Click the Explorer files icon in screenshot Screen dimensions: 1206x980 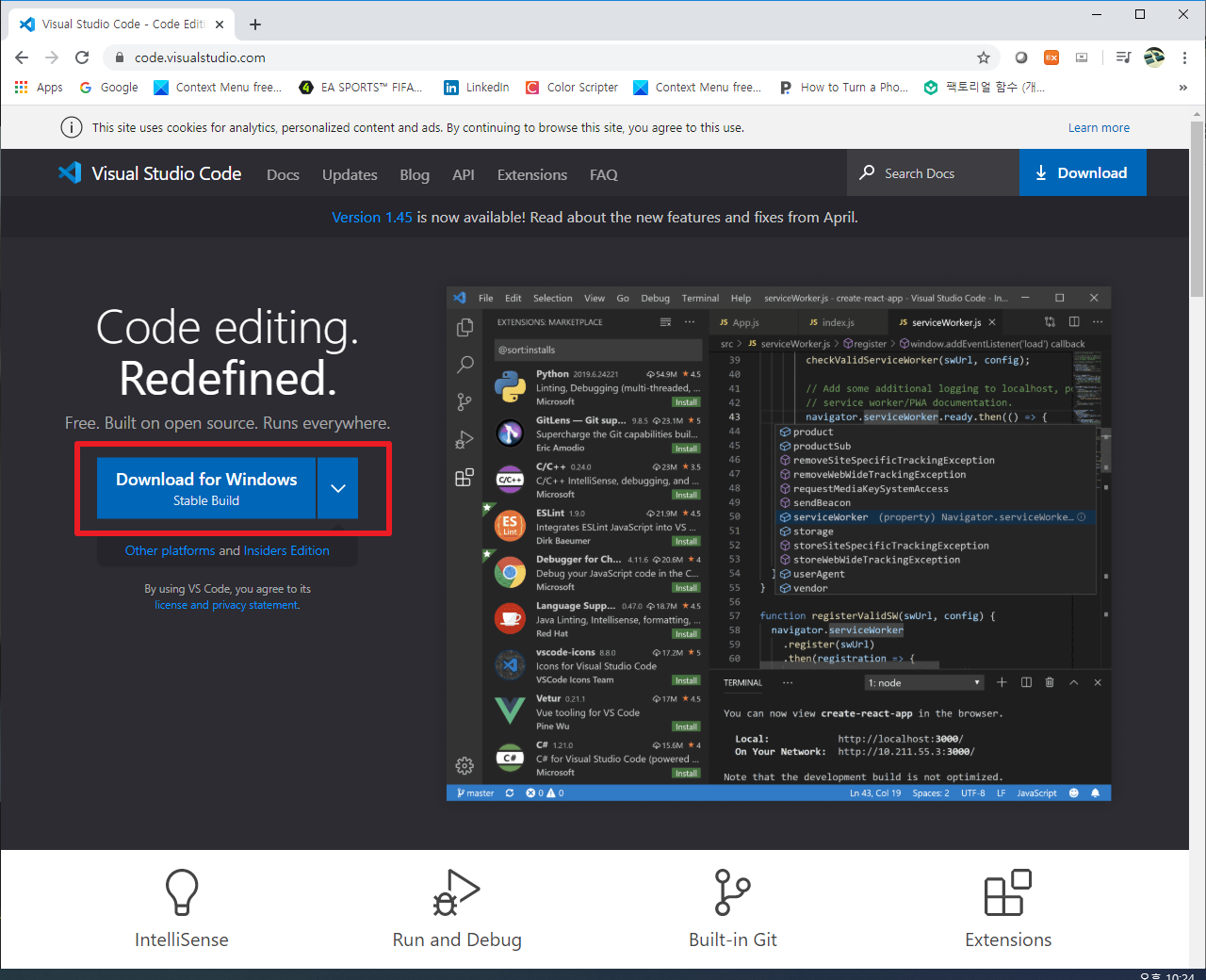click(x=464, y=327)
